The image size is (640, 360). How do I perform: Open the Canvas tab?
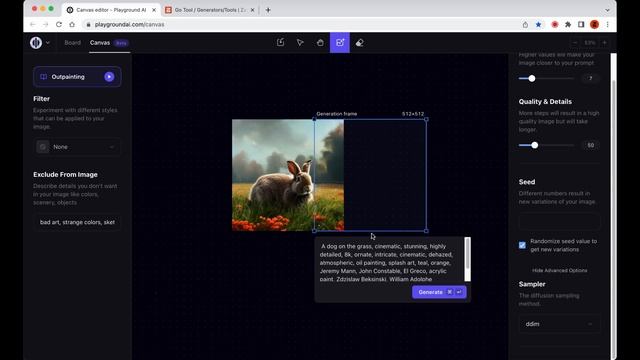(x=100, y=42)
